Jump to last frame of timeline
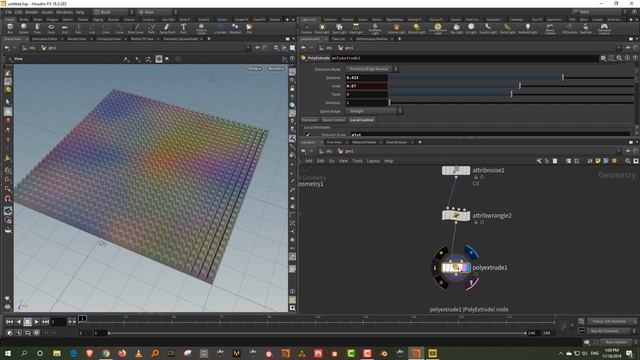This screenshot has height=360, width=640. coord(45,322)
